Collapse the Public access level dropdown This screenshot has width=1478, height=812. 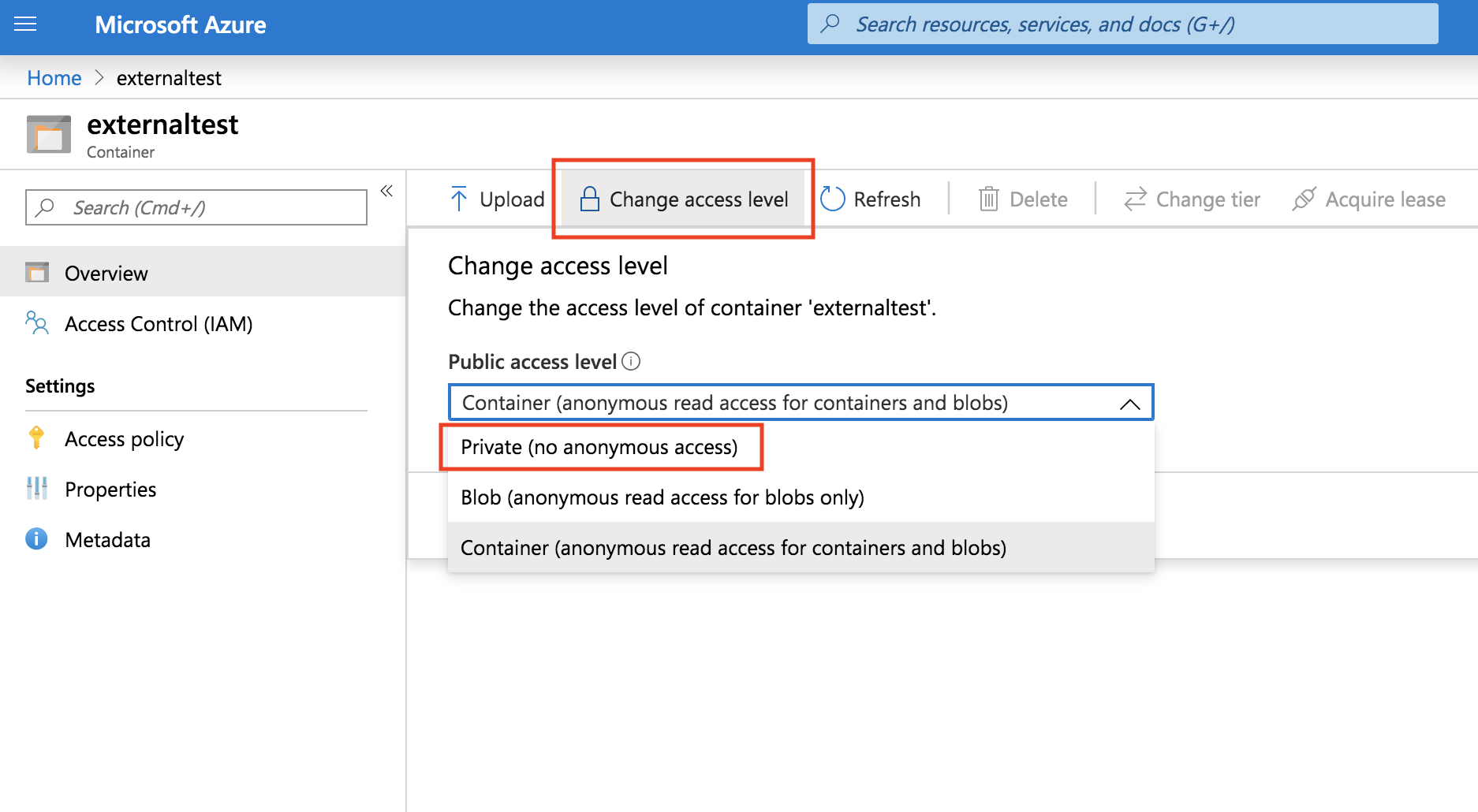coord(1129,404)
